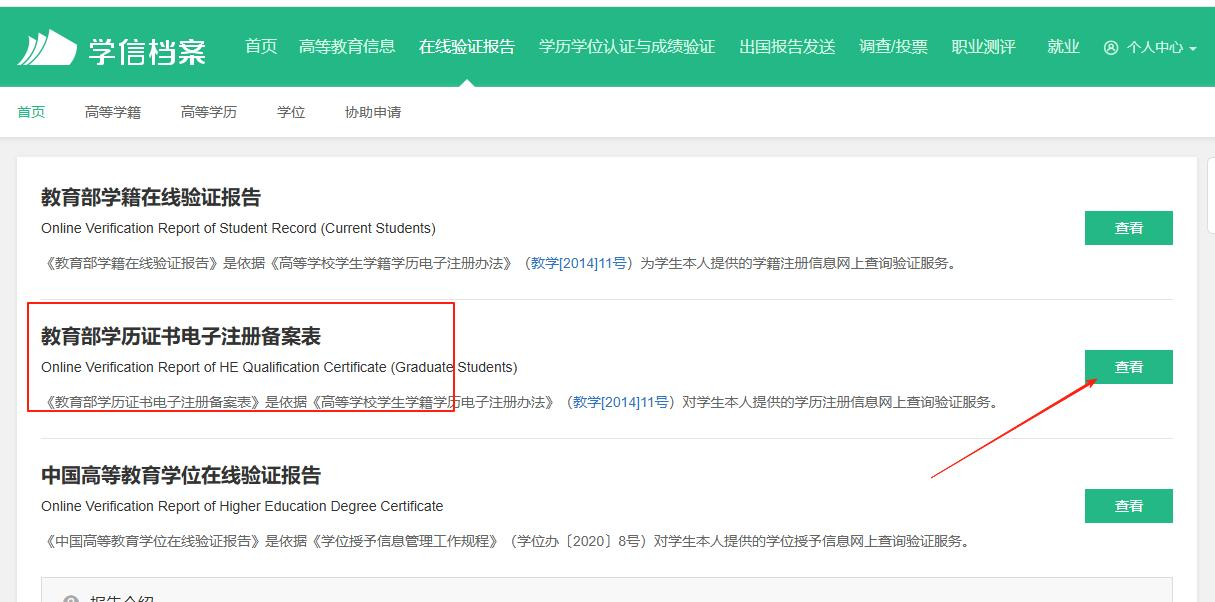Screen dimensions: 1215x602
Task: Open the 调查/投票 menu item
Action: click(893, 47)
